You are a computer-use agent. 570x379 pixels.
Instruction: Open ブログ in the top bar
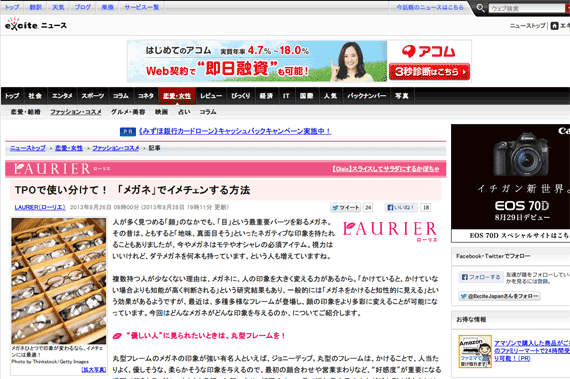click(83, 7)
